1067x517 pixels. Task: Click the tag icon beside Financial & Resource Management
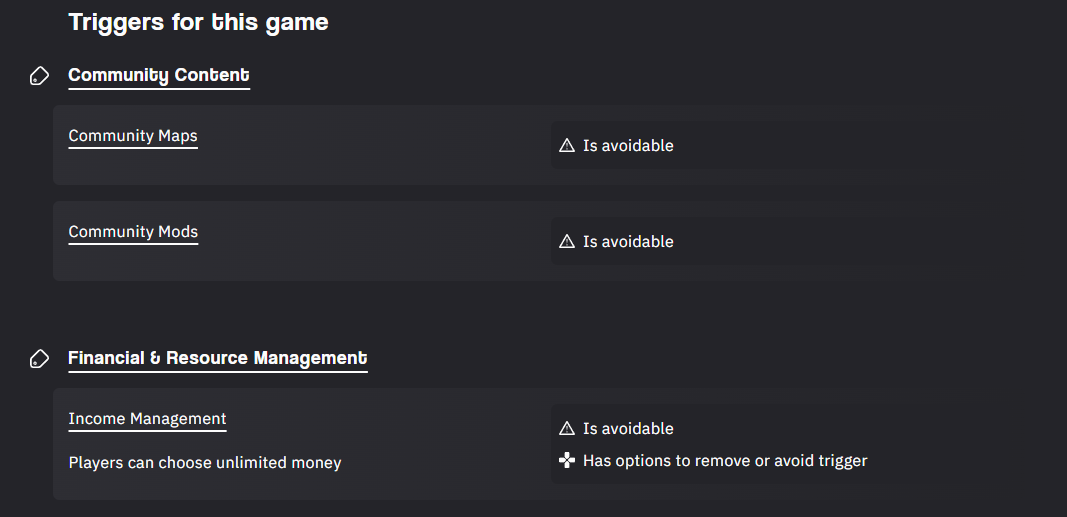(39, 358)
